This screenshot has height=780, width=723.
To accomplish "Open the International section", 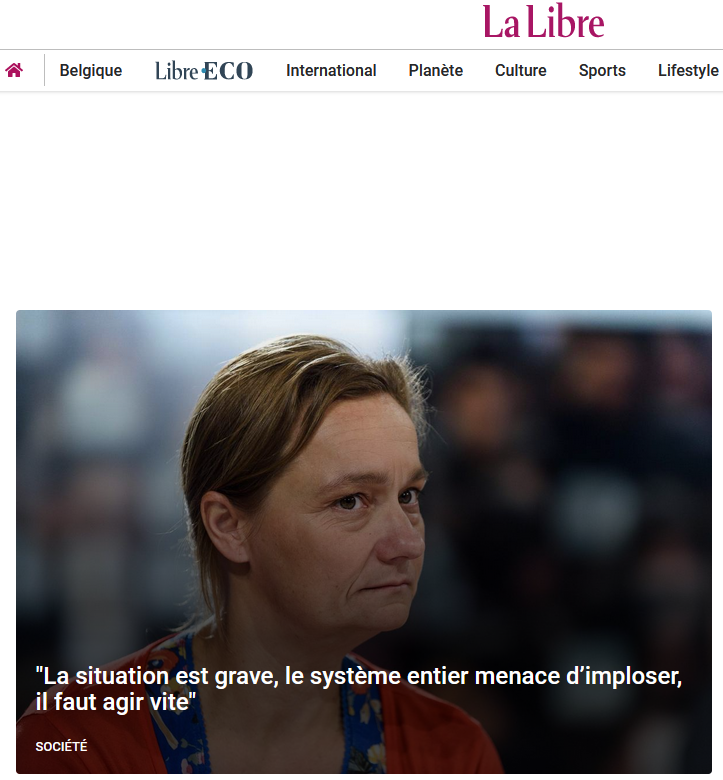I will tap(331, 71).
